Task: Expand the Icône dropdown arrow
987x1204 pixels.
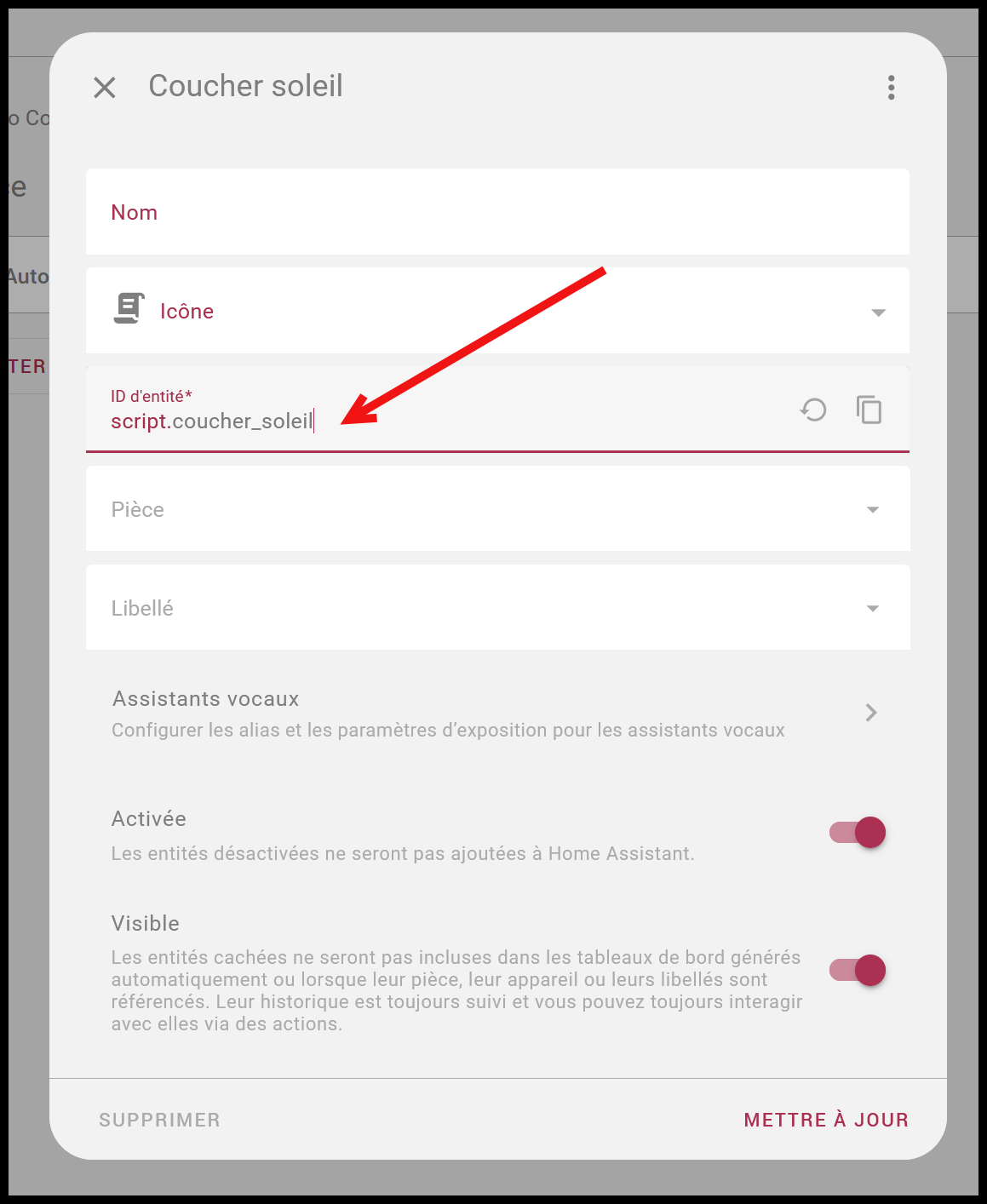Action: coord(878,312)
